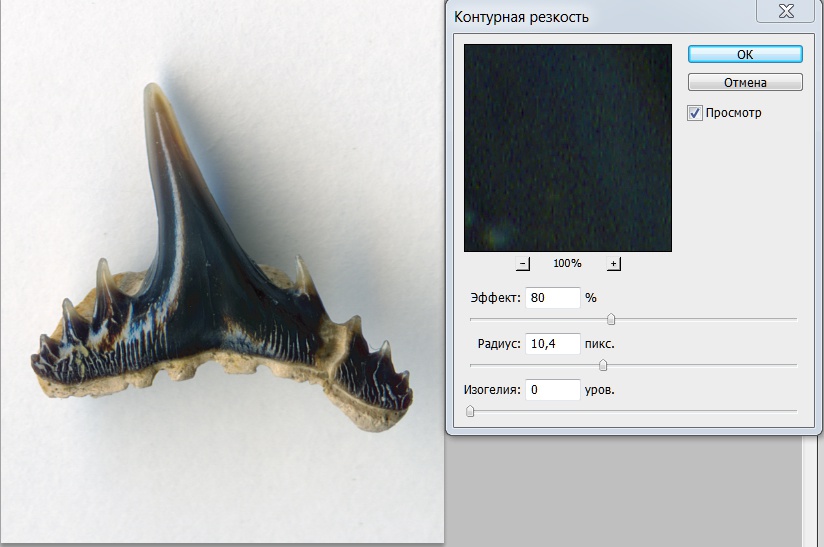The width and height of the screenshot is (824, 547).
Task: Click the Эффект slider handle
Action: pyautogui.click(x=611, y=319)
